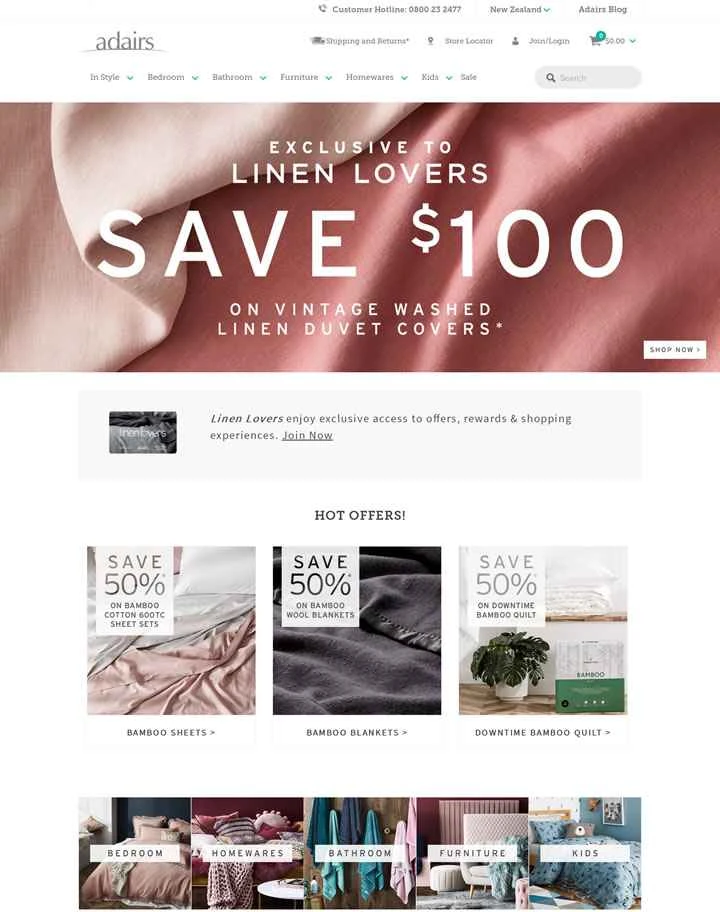Expand the New Zealand country dropdown

(519, 9)
